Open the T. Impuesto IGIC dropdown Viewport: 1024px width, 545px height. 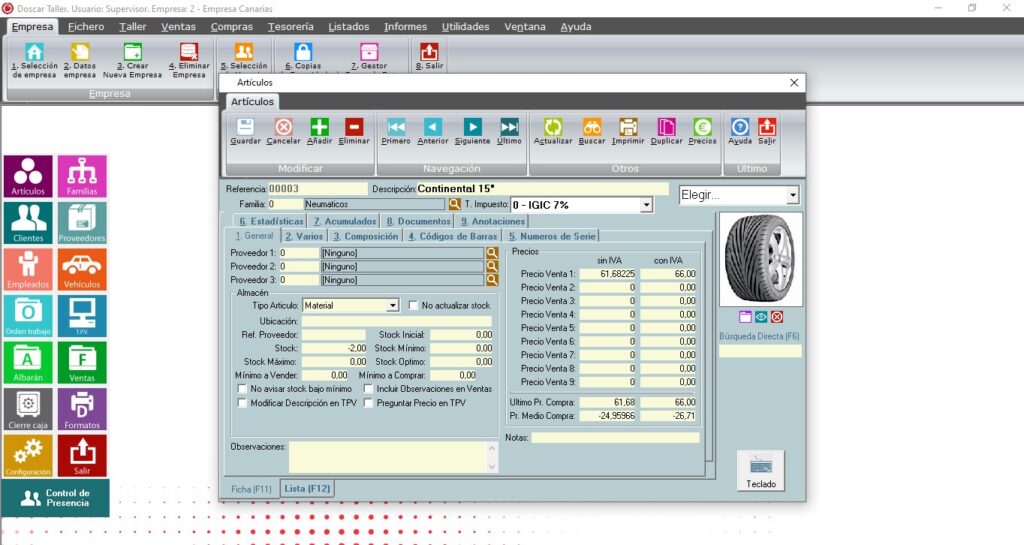click(x=646, y=205)
